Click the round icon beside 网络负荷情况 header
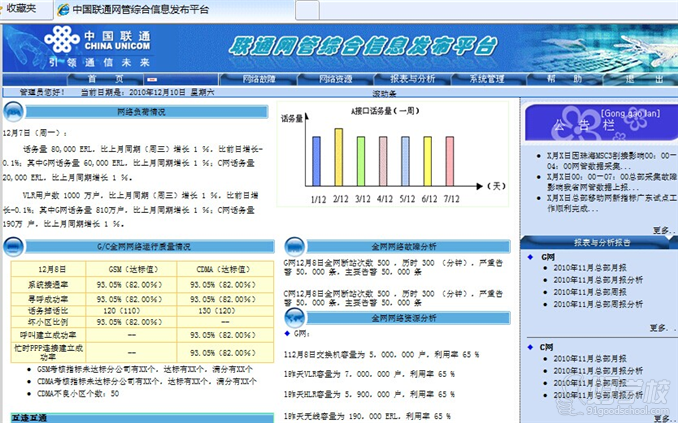678x423 pixels. pos(13,112)
